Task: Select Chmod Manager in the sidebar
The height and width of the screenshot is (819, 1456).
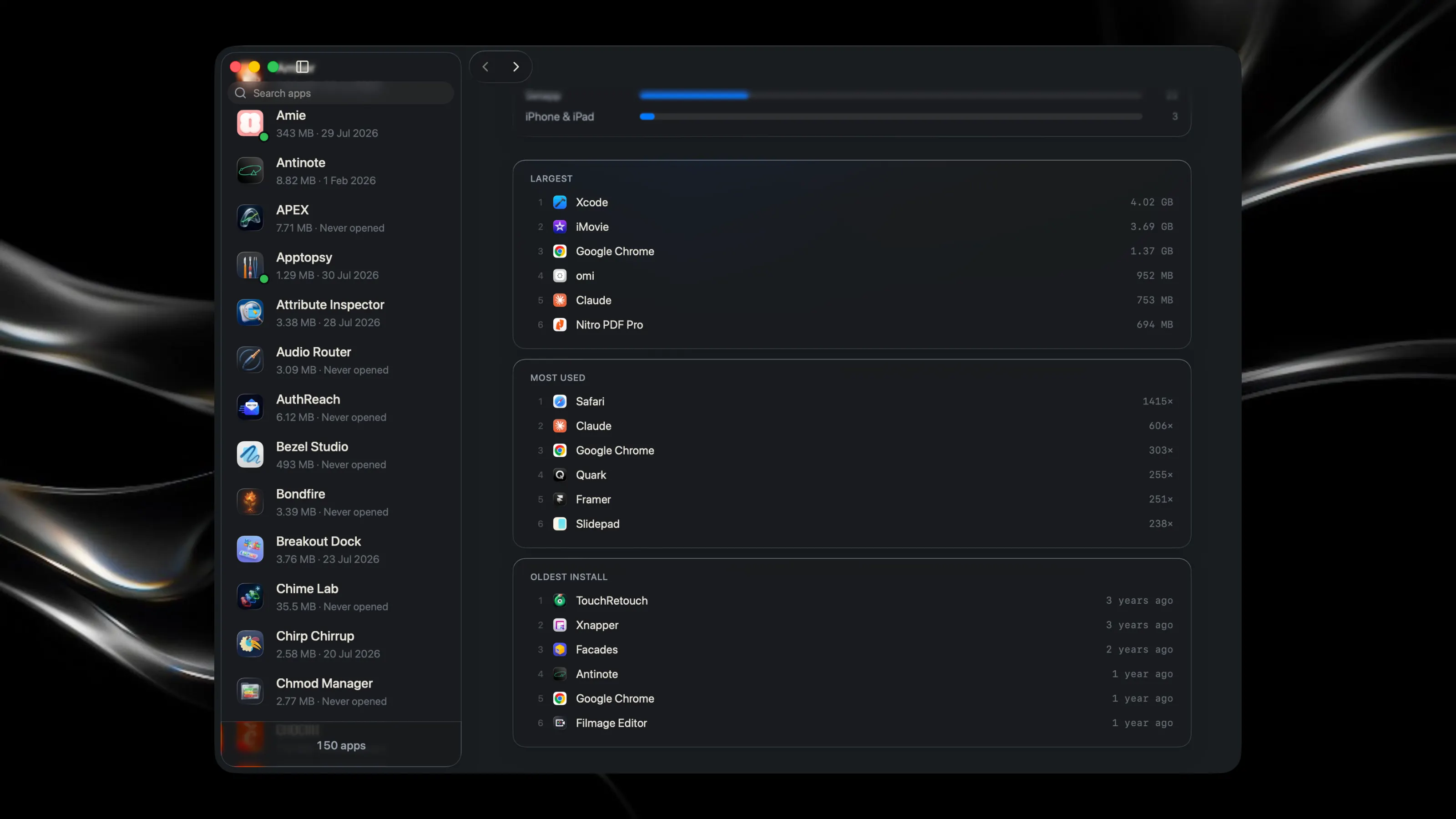Action: (x=341, y=691)
